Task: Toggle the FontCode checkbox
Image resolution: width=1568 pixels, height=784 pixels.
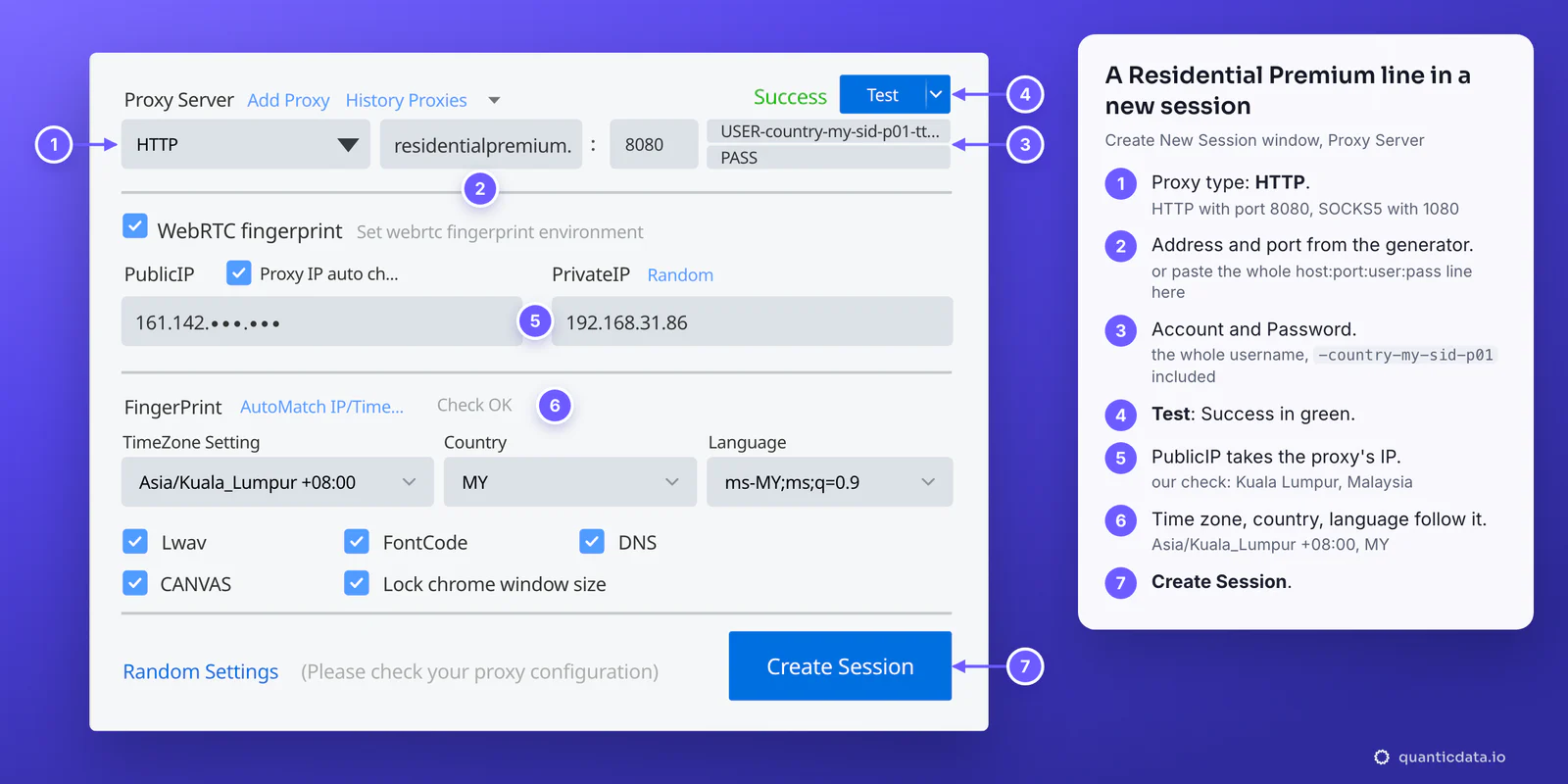Action: tap(357, 541)
